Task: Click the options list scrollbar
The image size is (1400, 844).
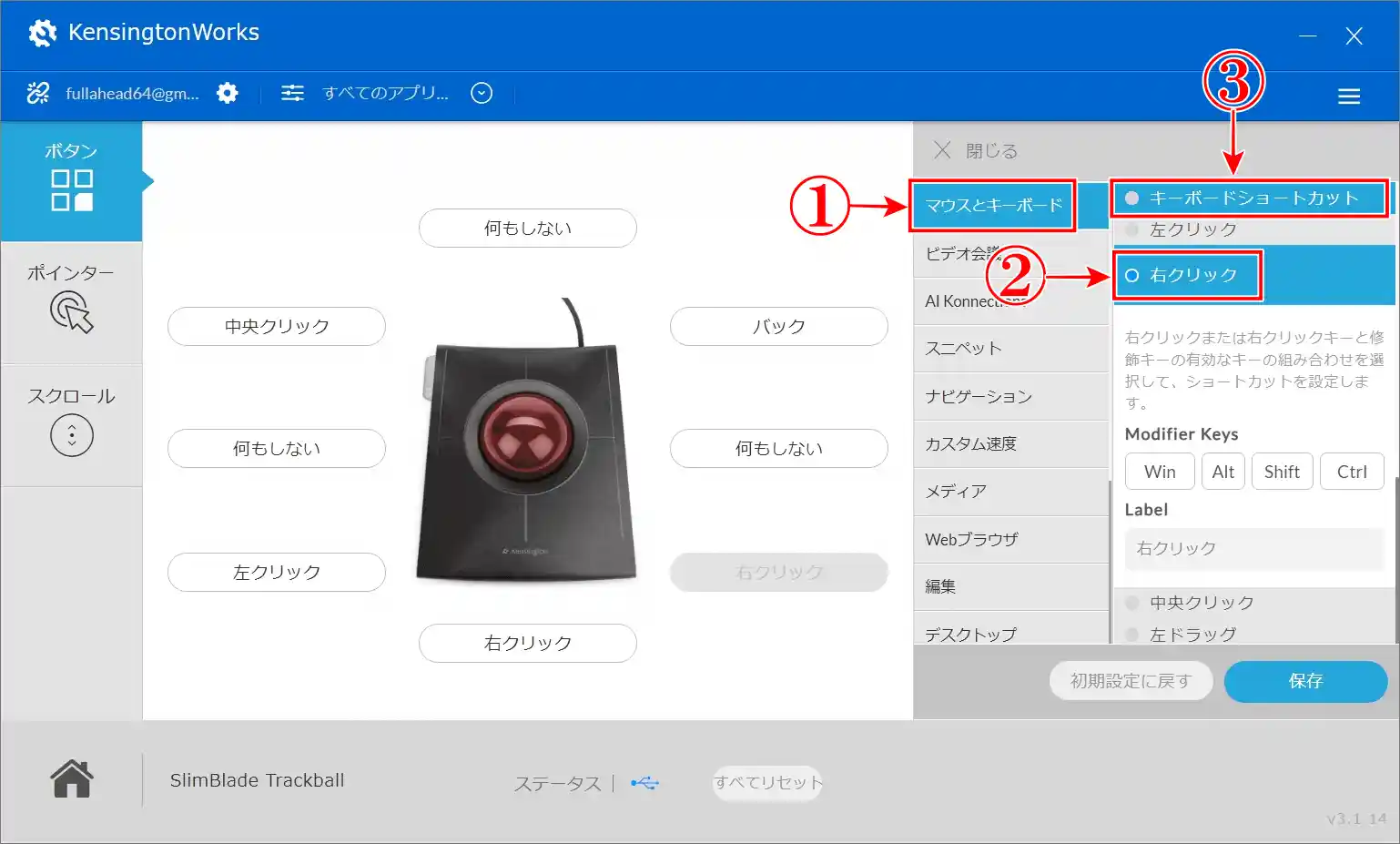Action: 1396,560
